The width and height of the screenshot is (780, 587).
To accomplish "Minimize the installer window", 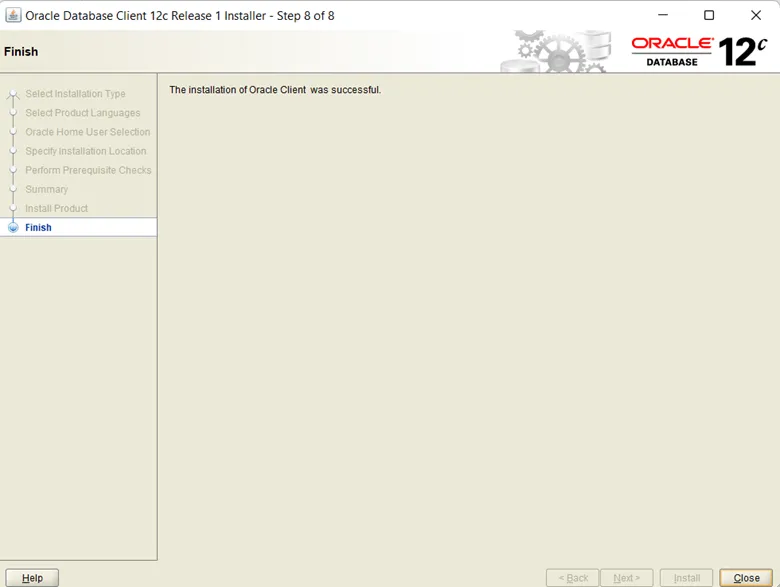I will 663,15.
